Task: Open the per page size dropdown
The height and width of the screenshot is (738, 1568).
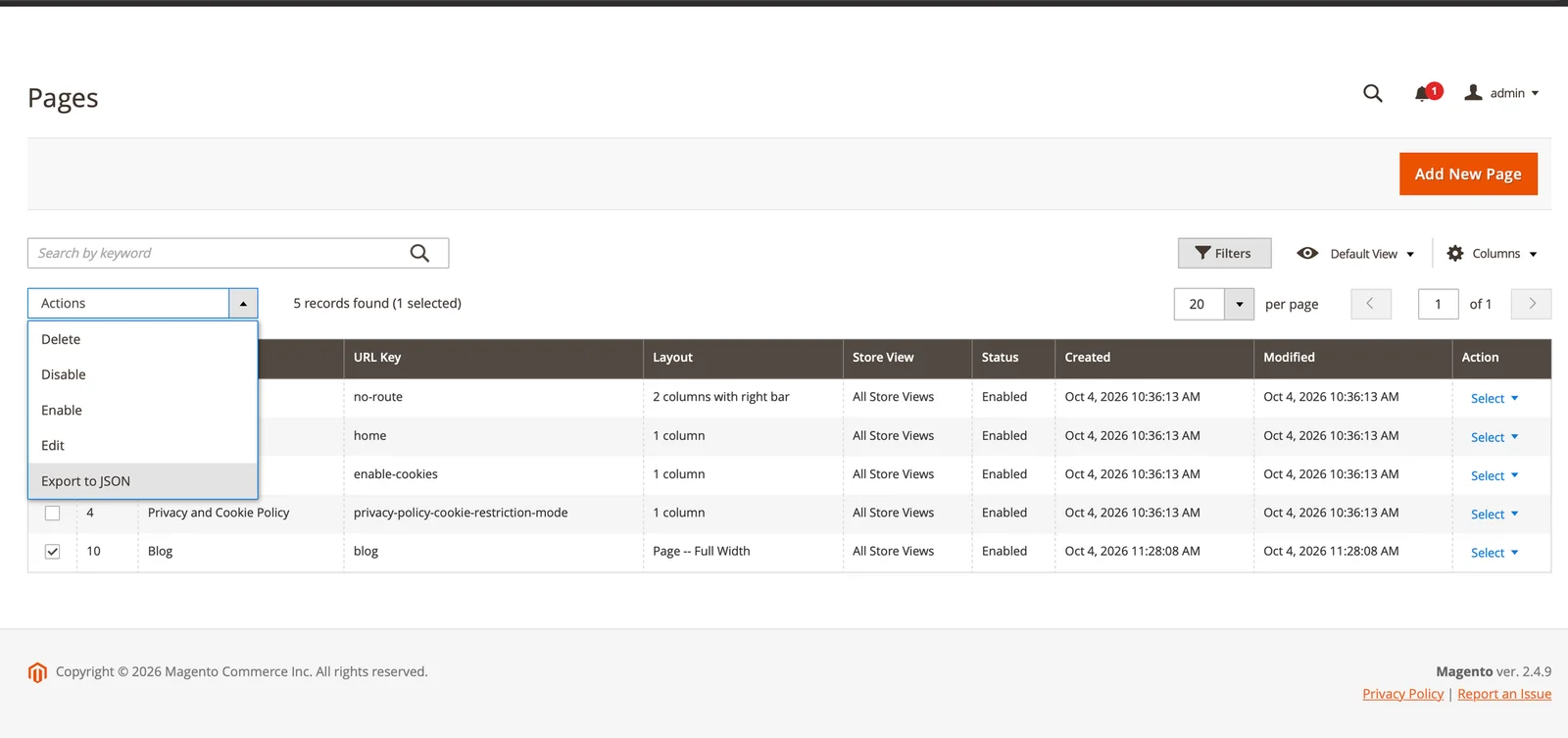Action: click(x=1239, y=304)
